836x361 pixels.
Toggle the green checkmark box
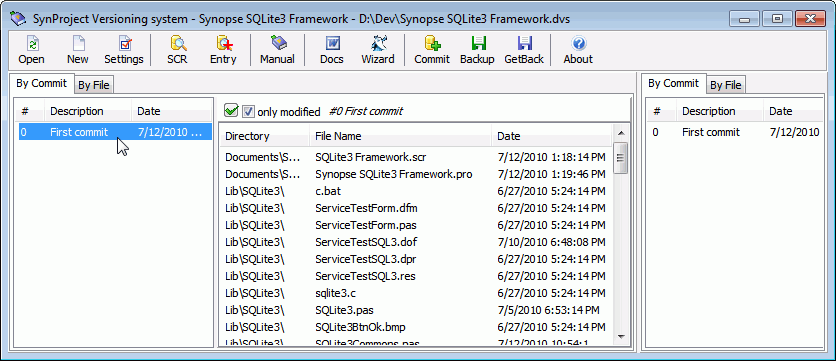[231, 111]
